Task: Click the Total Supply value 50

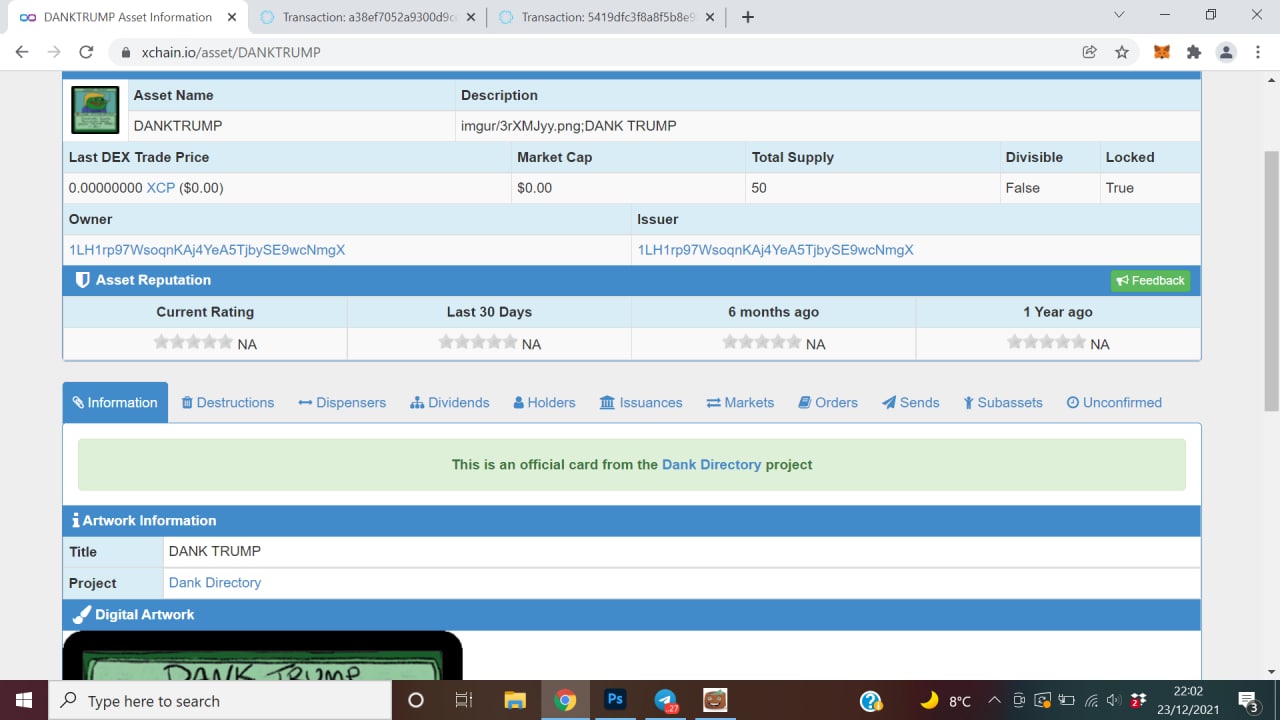Action: pos(759,188)
